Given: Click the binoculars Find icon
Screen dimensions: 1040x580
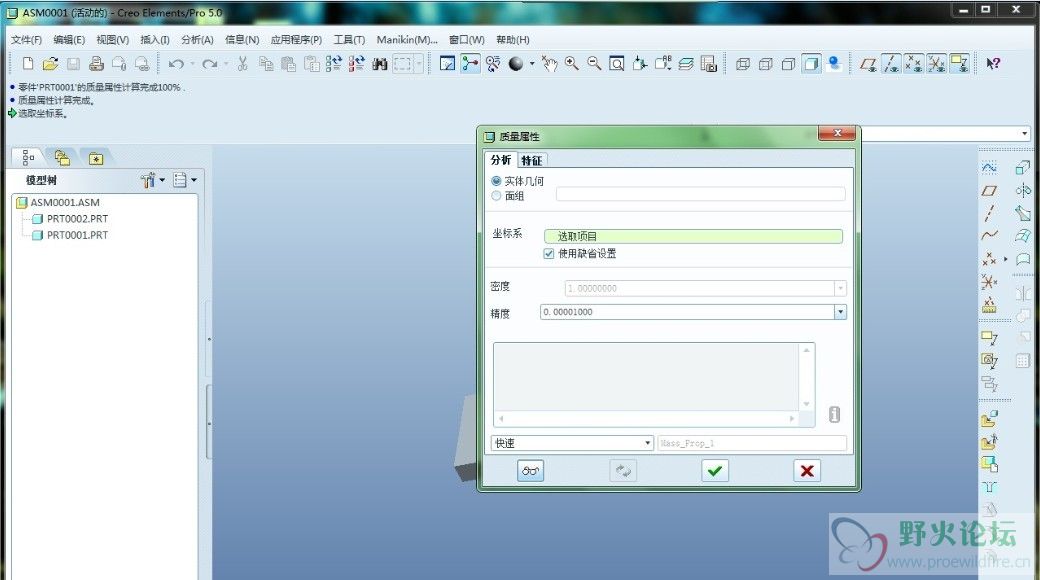Looking at the screenshot, I should (x=379, y=64).
